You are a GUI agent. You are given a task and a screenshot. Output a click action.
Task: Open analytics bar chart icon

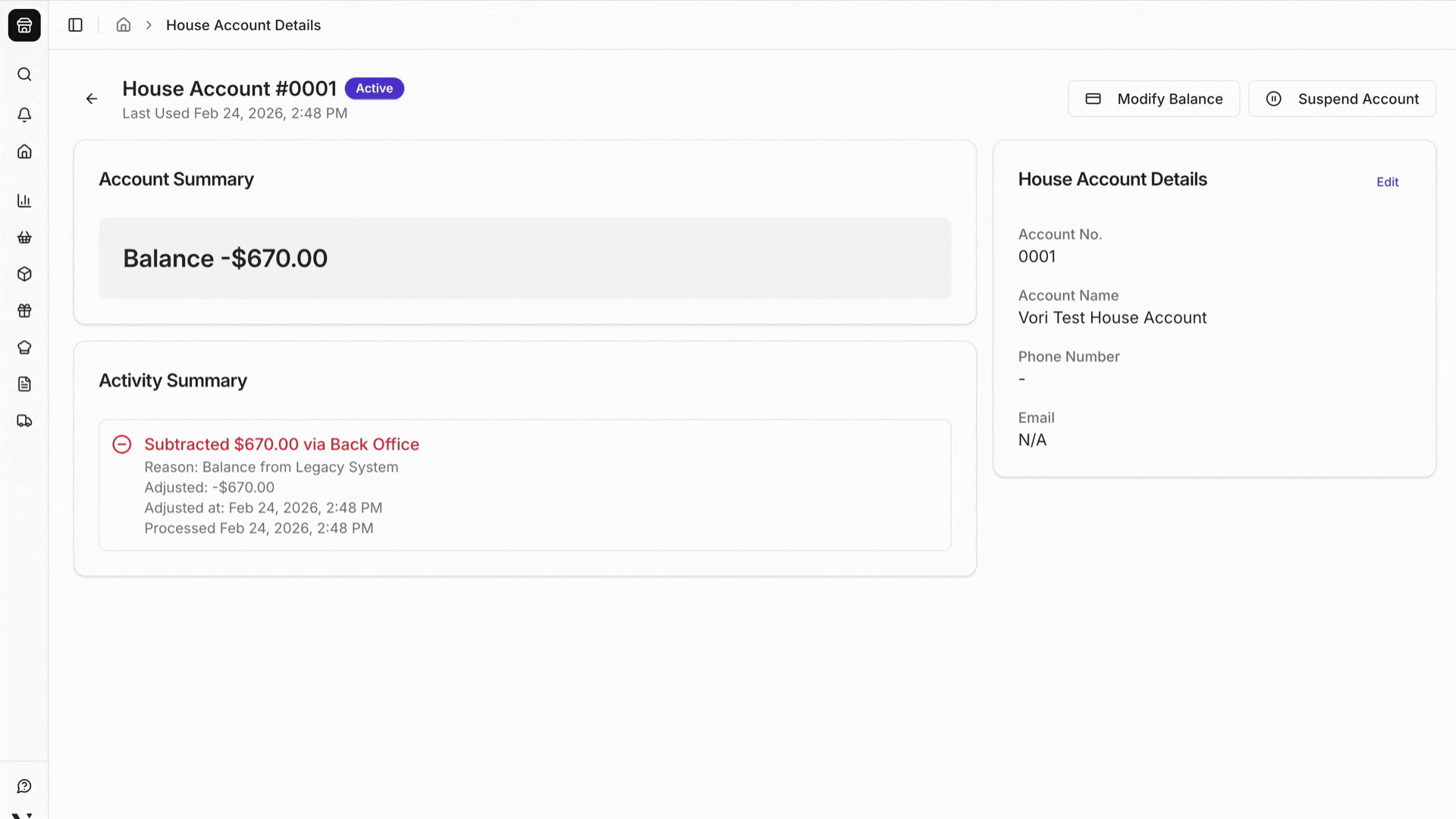24,201
